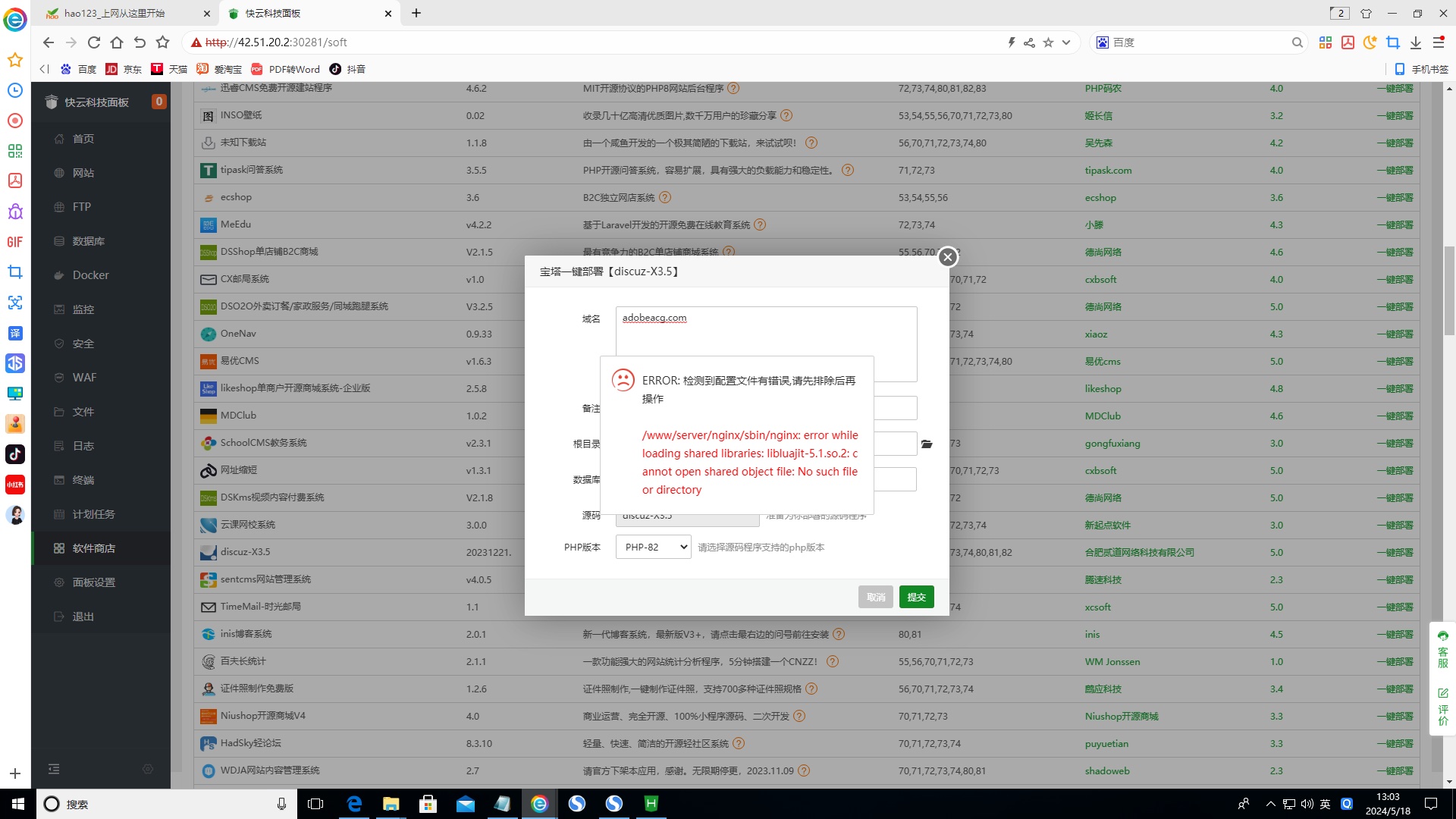Open the root directory folder browse icon
1456x819 pixels.
click(x=927, y=444)
